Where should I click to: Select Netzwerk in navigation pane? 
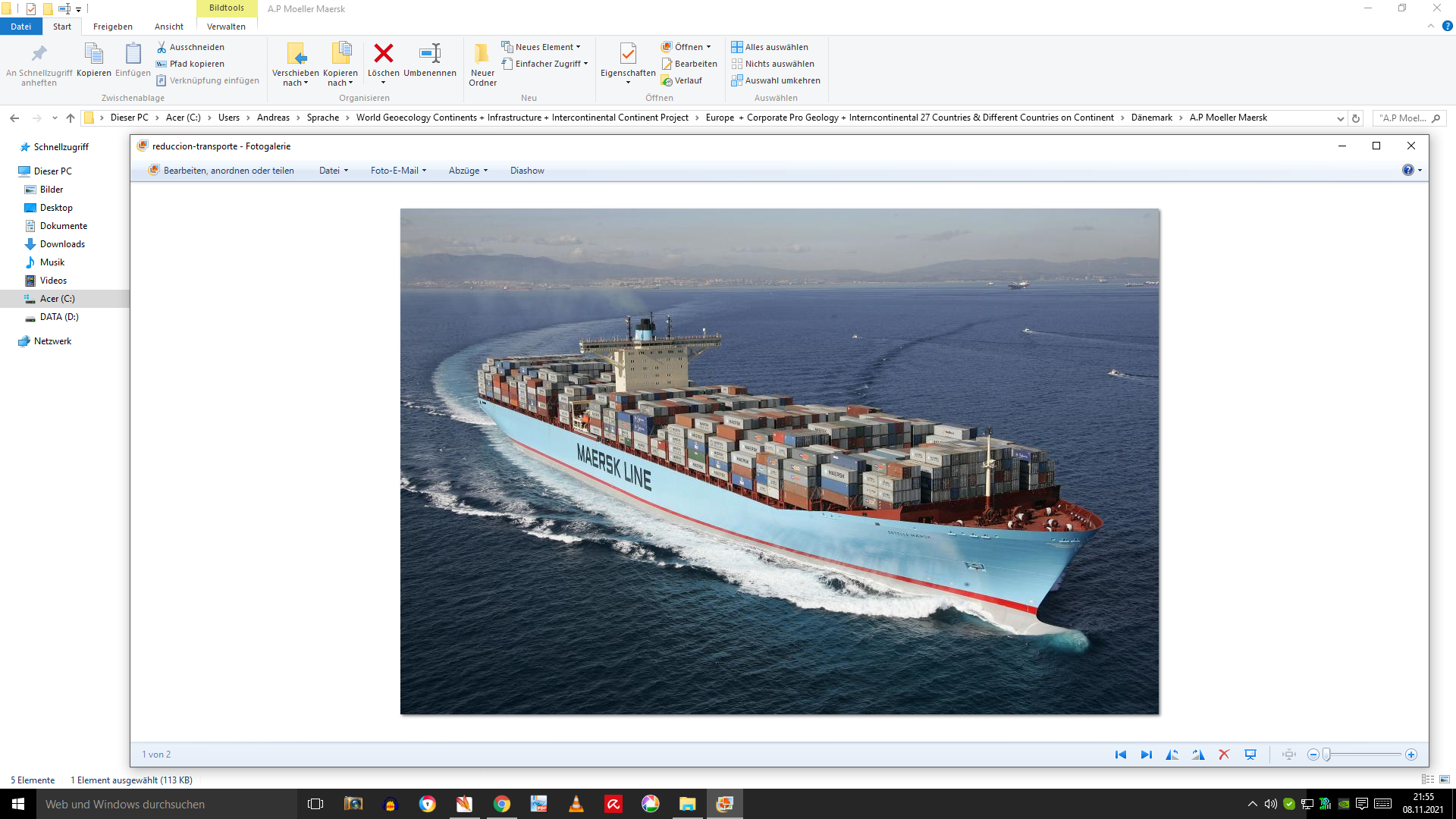click(x=52, y=341)
